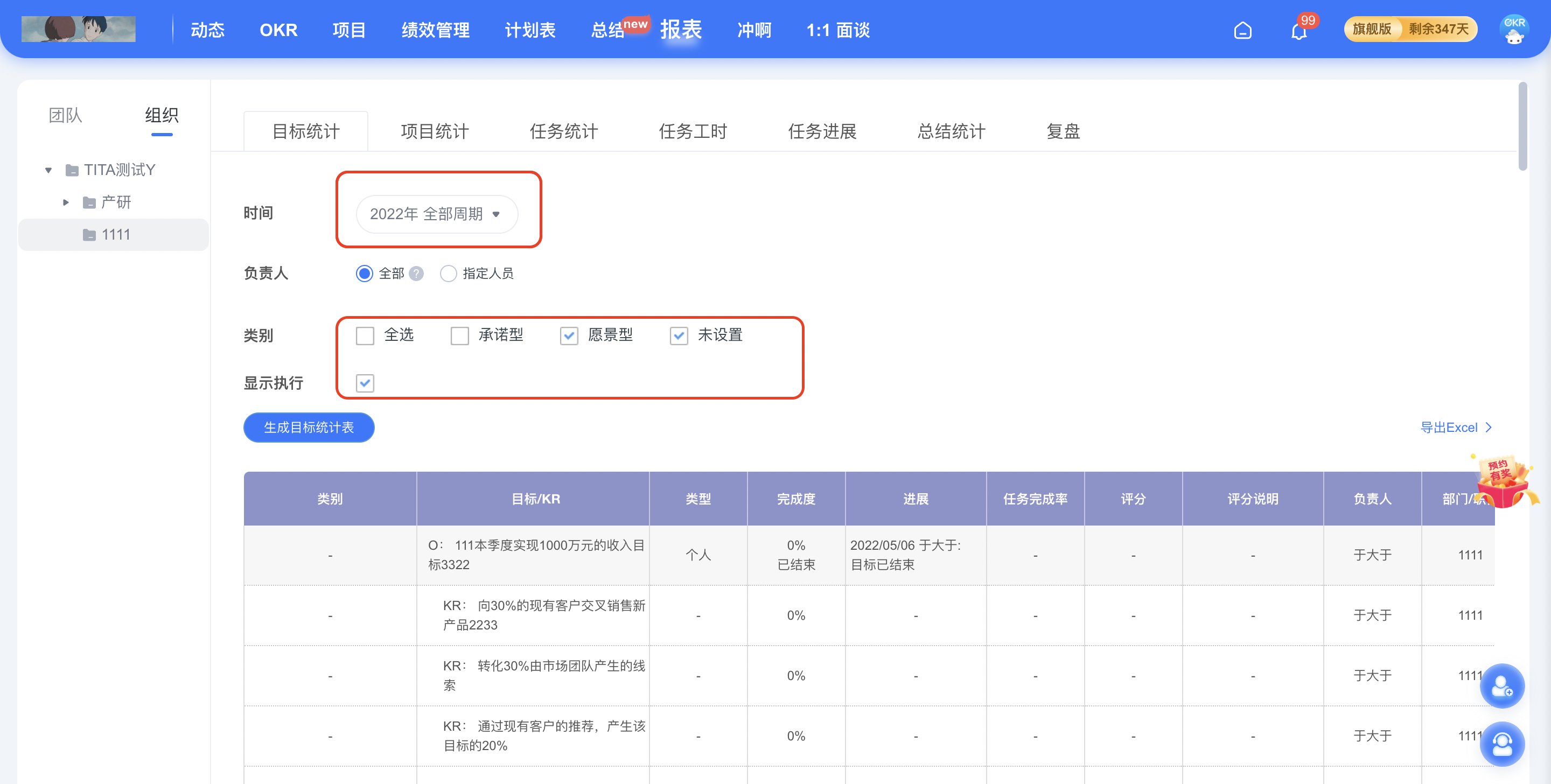The image size is (1551, 784).
Task: Open the 总结统计 tab
Action: pos(951,131)
